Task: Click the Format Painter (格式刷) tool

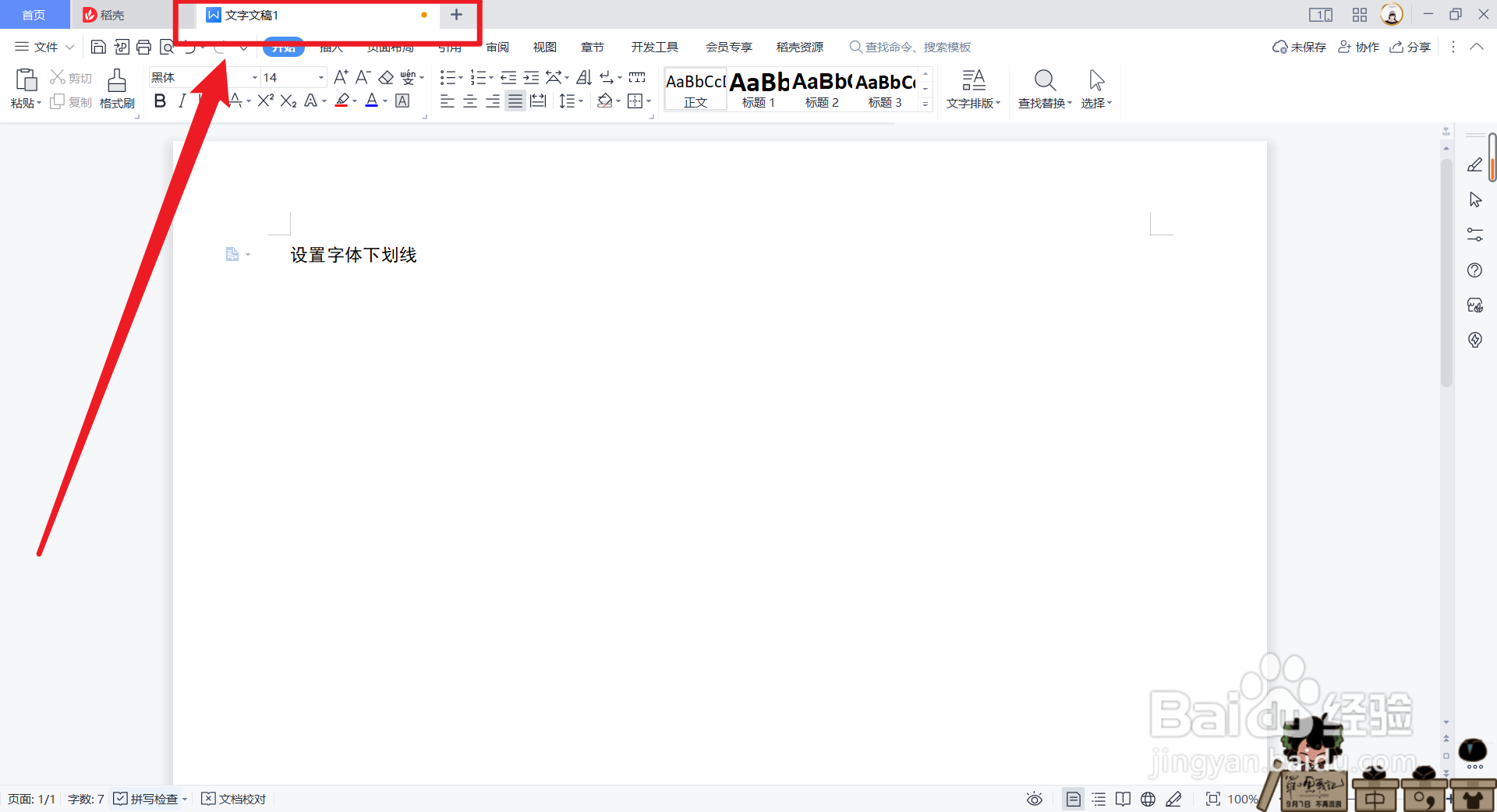Action: tap(117, 89)
